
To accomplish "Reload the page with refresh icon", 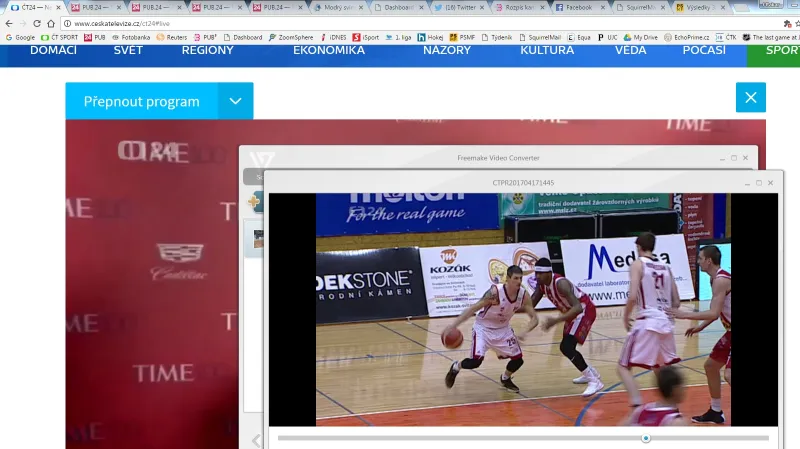I will (x=37, y=23).
